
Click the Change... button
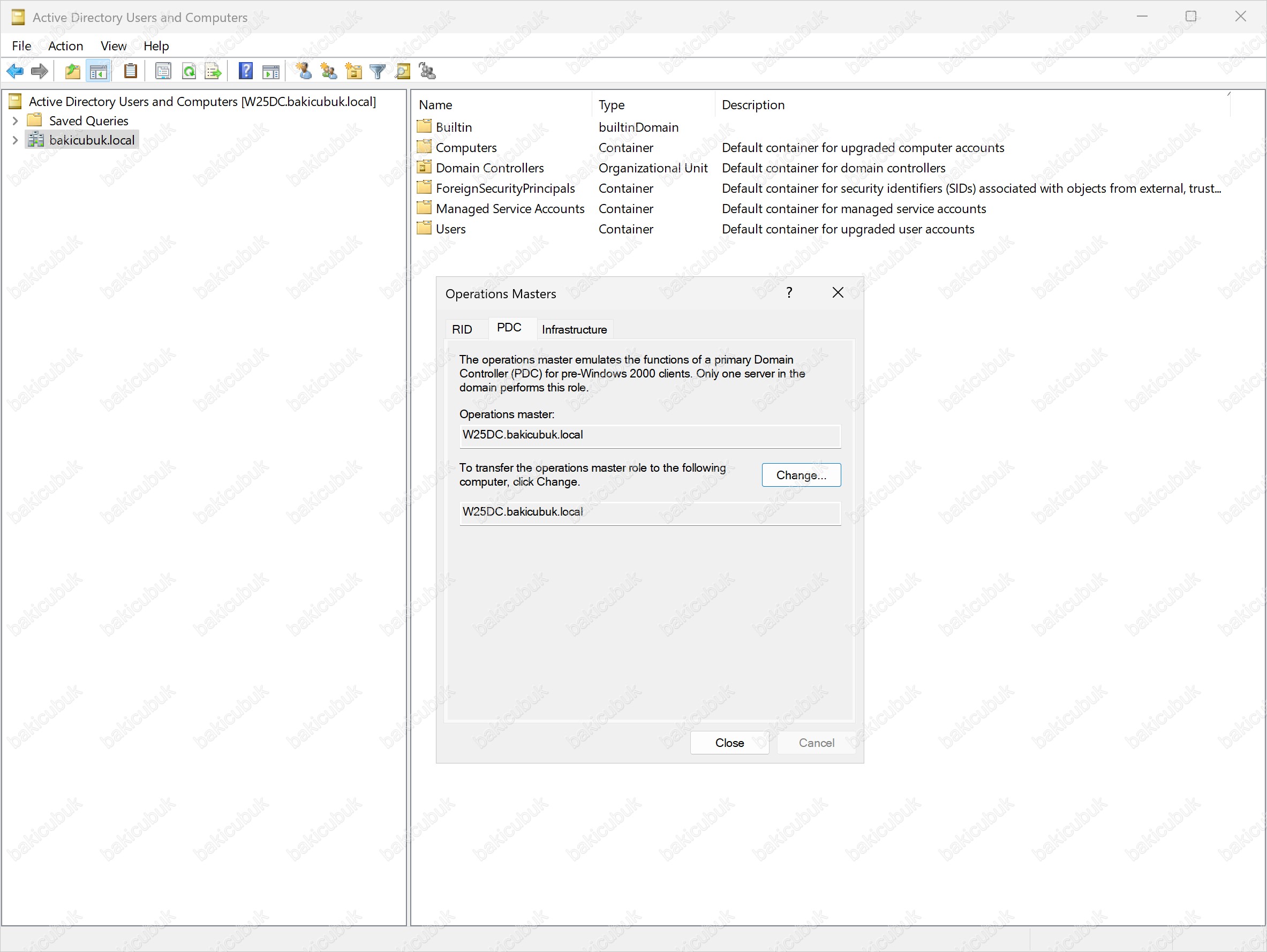(x=801, y=475)
